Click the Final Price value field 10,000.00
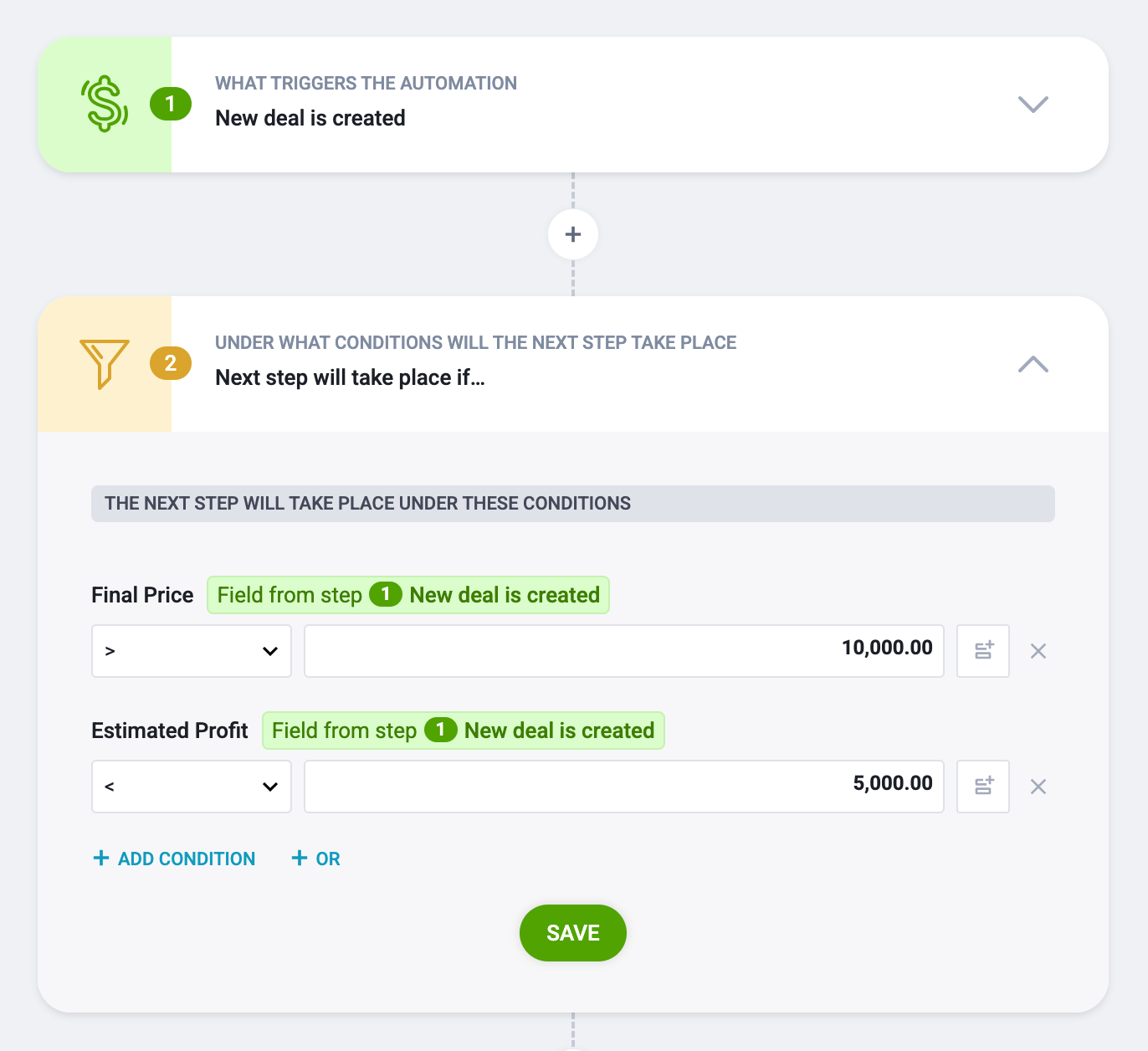This screenshot has width=1148, height=1051. pos(624,651)
